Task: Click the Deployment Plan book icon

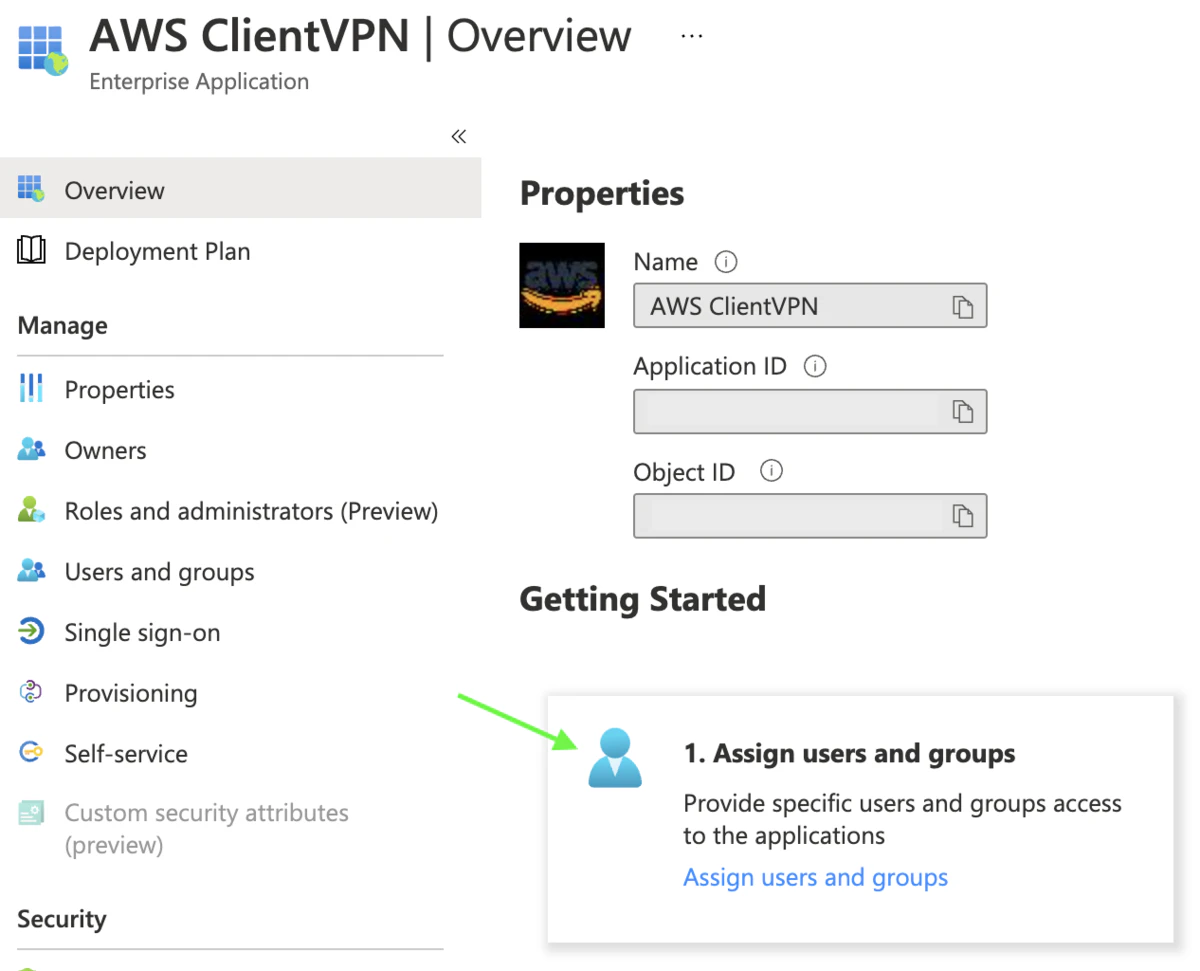Action: point(31,251)
